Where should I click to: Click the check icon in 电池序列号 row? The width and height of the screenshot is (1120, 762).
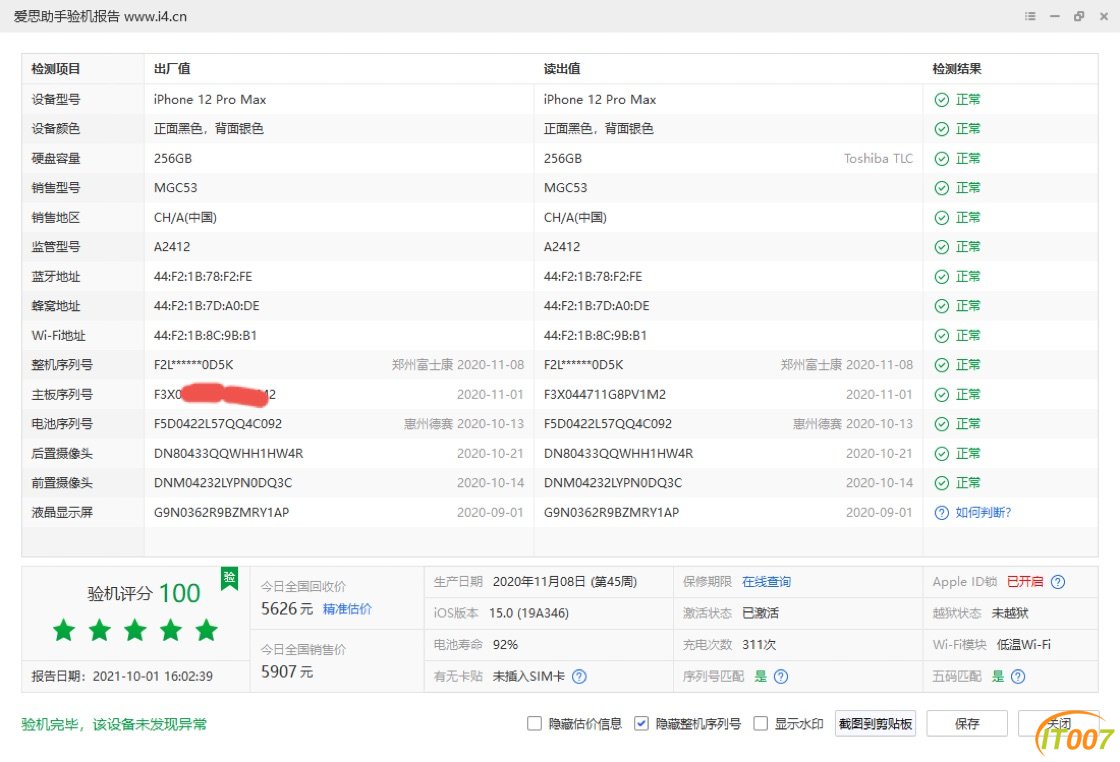point(941,424)
